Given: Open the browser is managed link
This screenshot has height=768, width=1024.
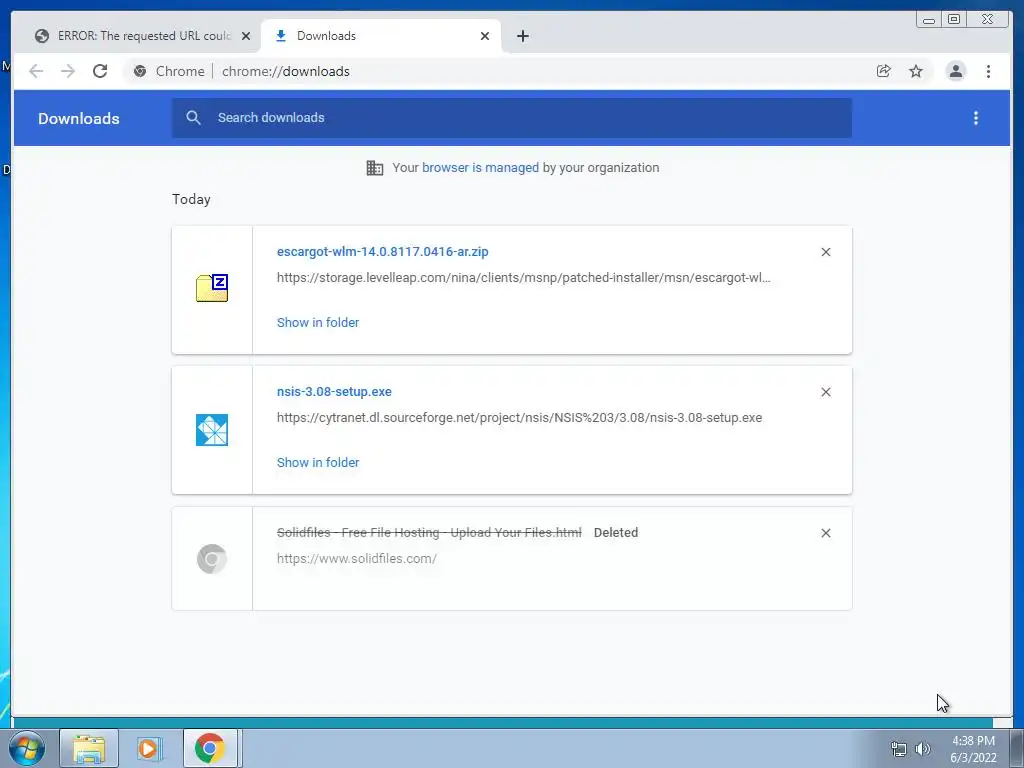Looking at the screenshot, I should [480, 168].
